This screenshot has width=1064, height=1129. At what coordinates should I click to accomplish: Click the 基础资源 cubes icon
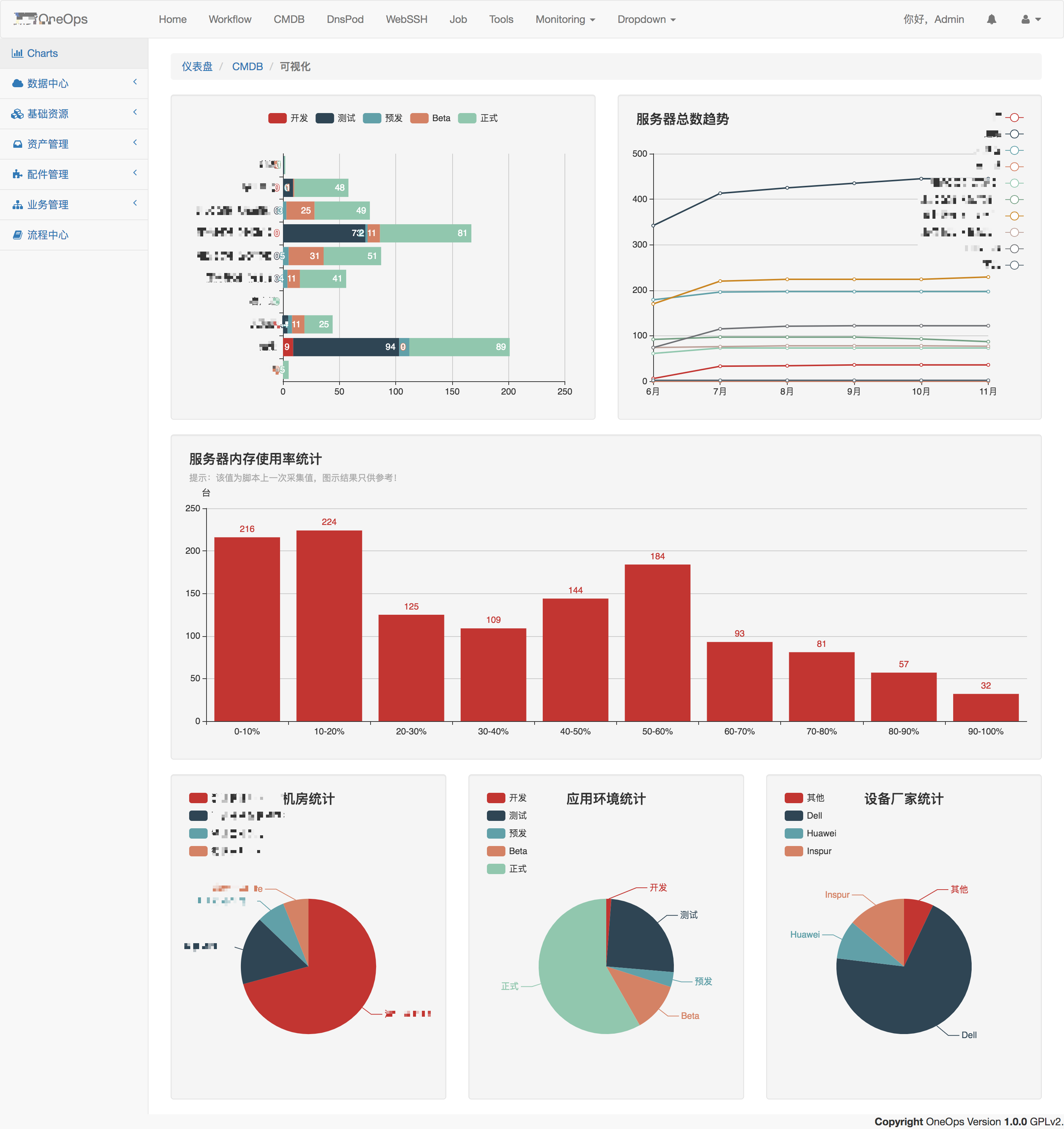coord(18,113)
